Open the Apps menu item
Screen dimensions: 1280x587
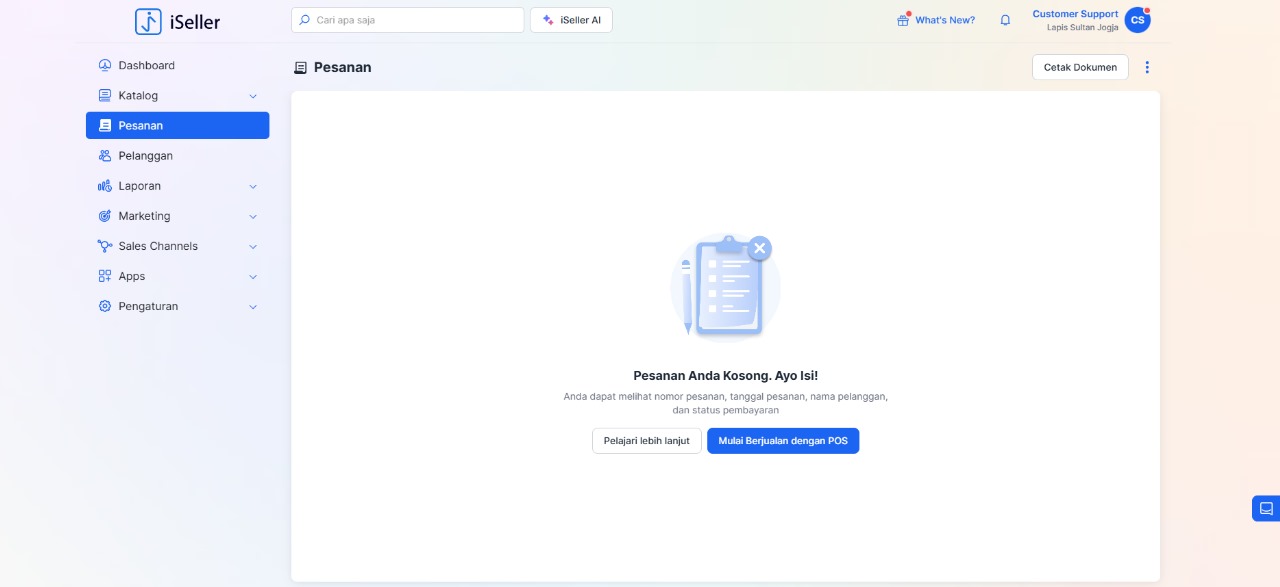point(132,276)
